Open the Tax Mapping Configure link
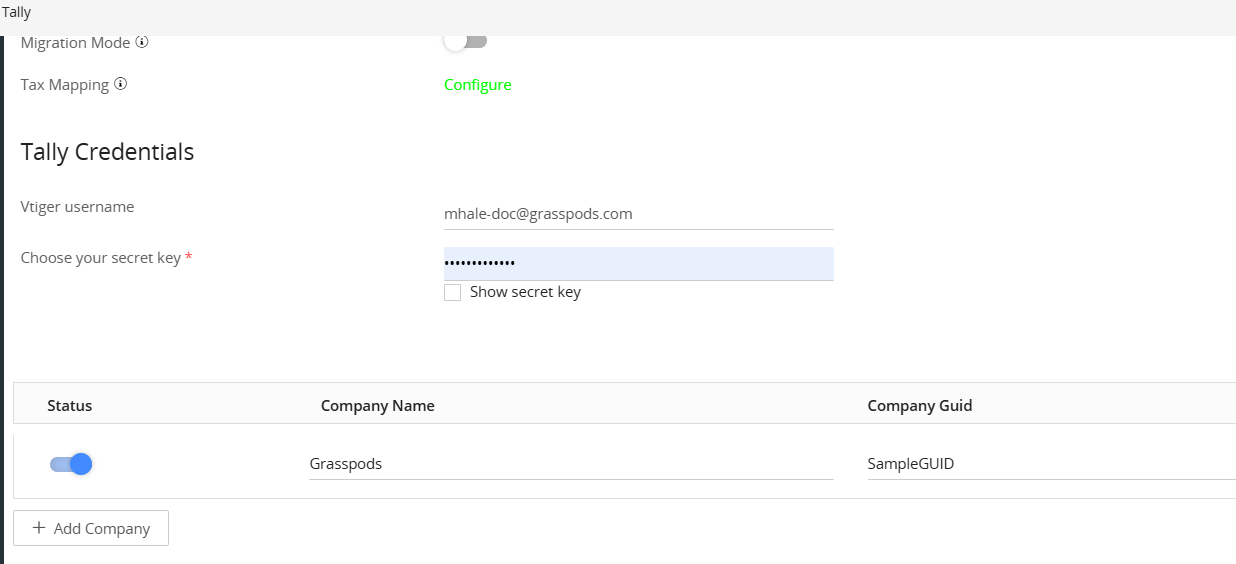 [478, 85]
